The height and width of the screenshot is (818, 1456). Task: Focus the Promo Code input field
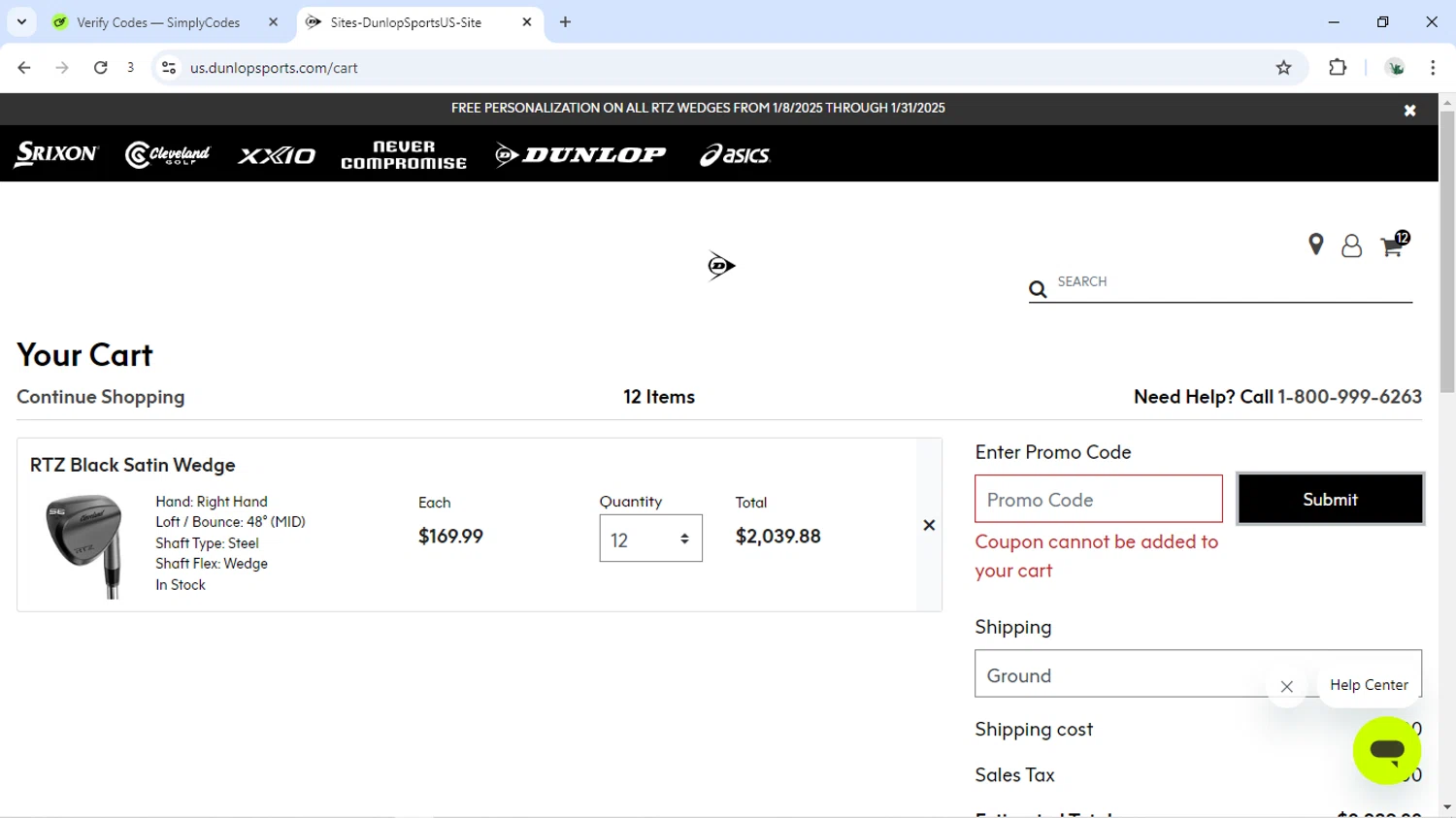pos(1098,500)
